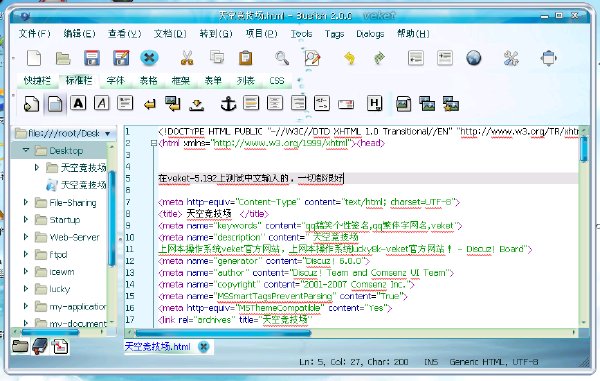Image resolution: width=600 pixels, height=381 pixels.
Task: Open preferences tools icon
Action: [x=511, y=58]
